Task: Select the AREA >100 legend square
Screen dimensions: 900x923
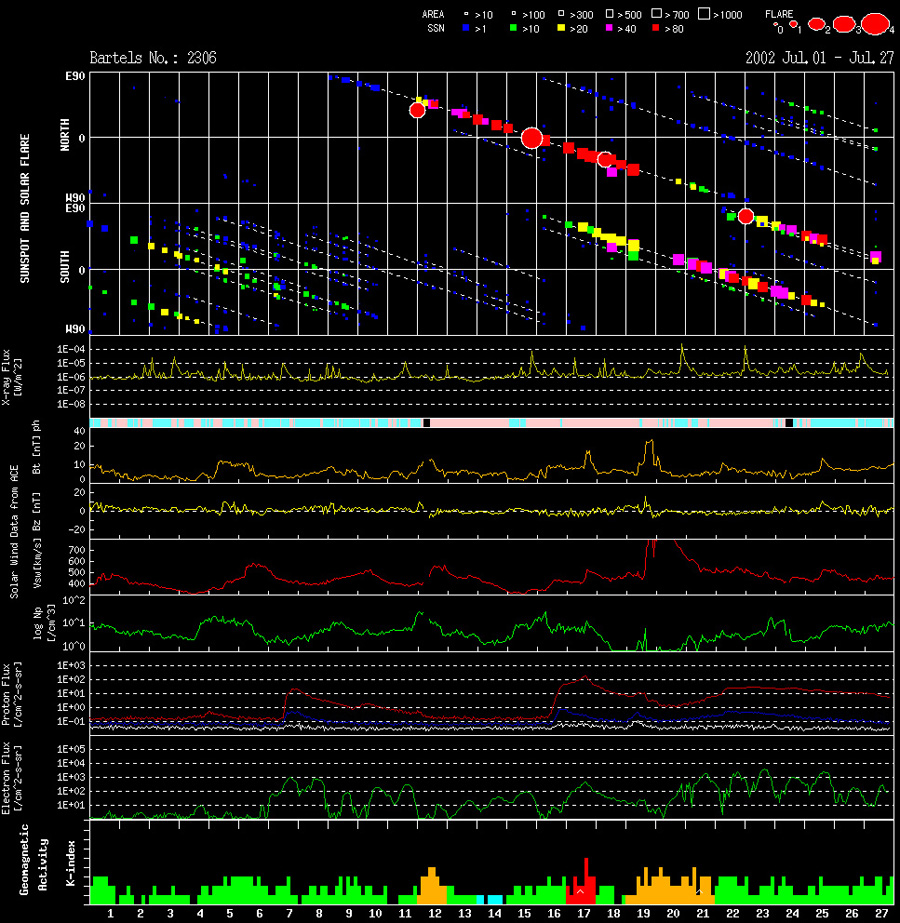Action: [513, 13]
